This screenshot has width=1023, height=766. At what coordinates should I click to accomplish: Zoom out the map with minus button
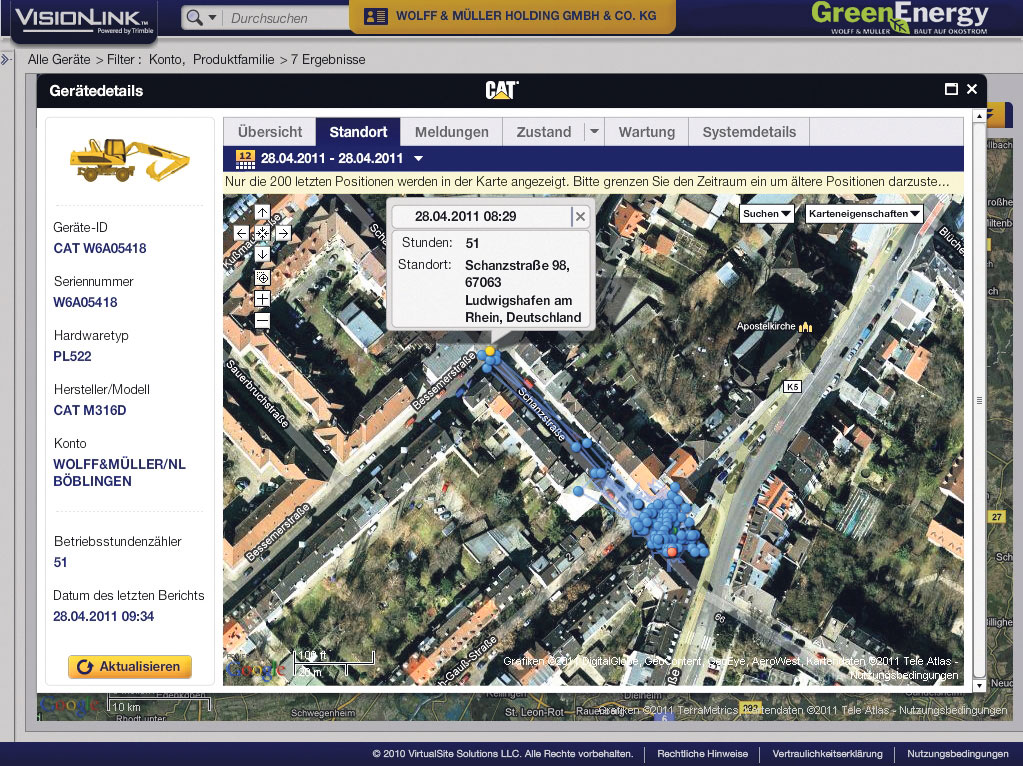tap(262, 320)
